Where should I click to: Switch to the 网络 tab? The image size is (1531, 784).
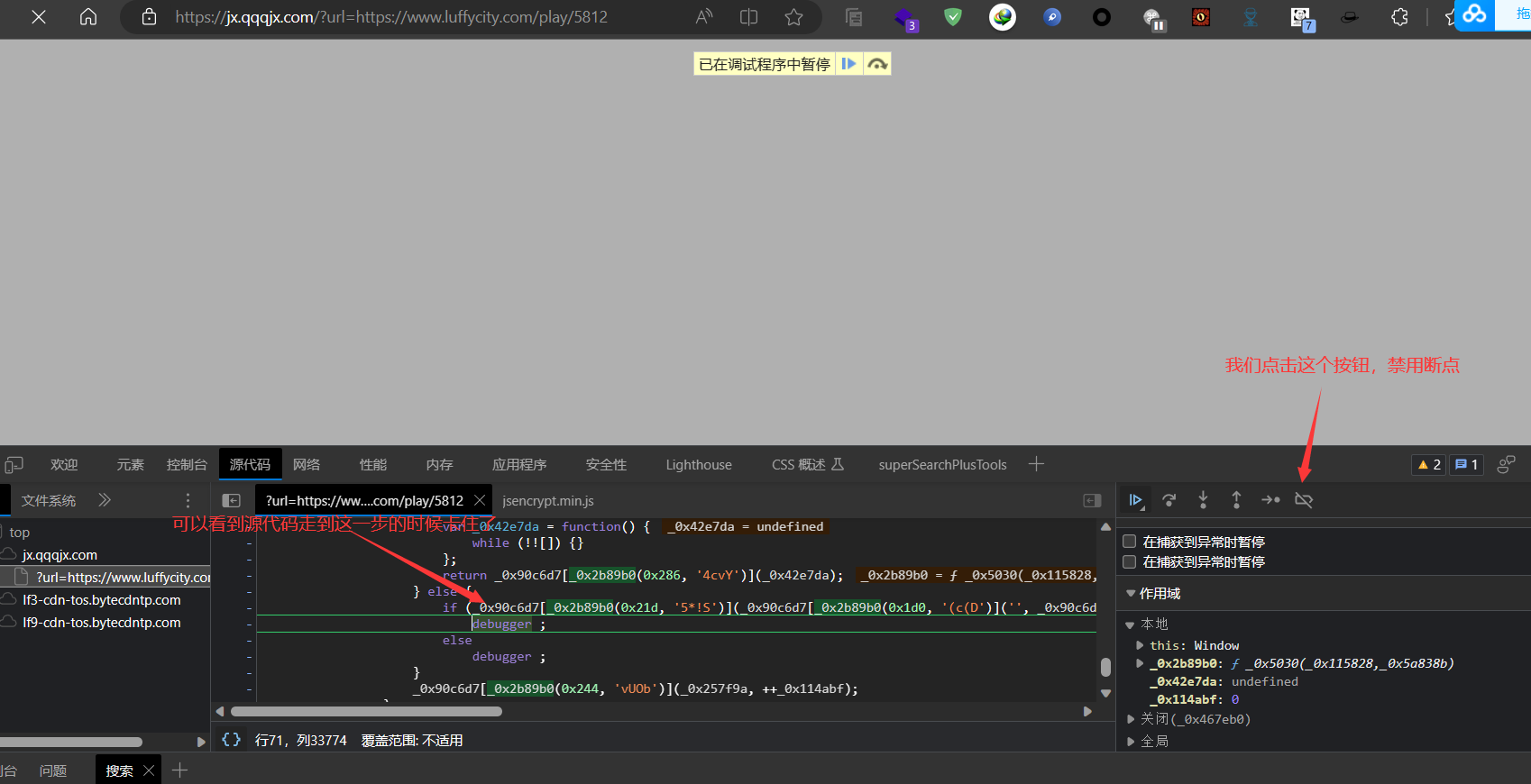tap(307, 465)
